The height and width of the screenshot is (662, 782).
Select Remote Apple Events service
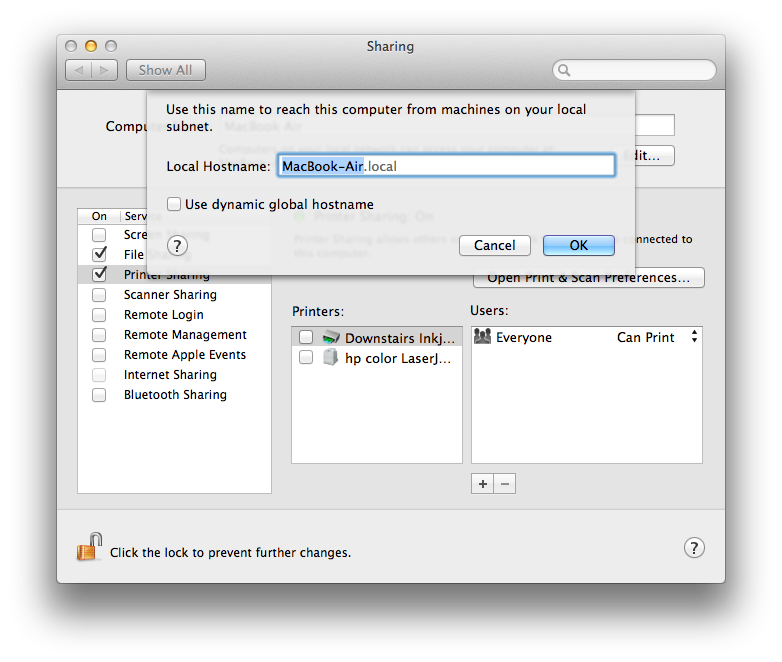coord(175,355)
